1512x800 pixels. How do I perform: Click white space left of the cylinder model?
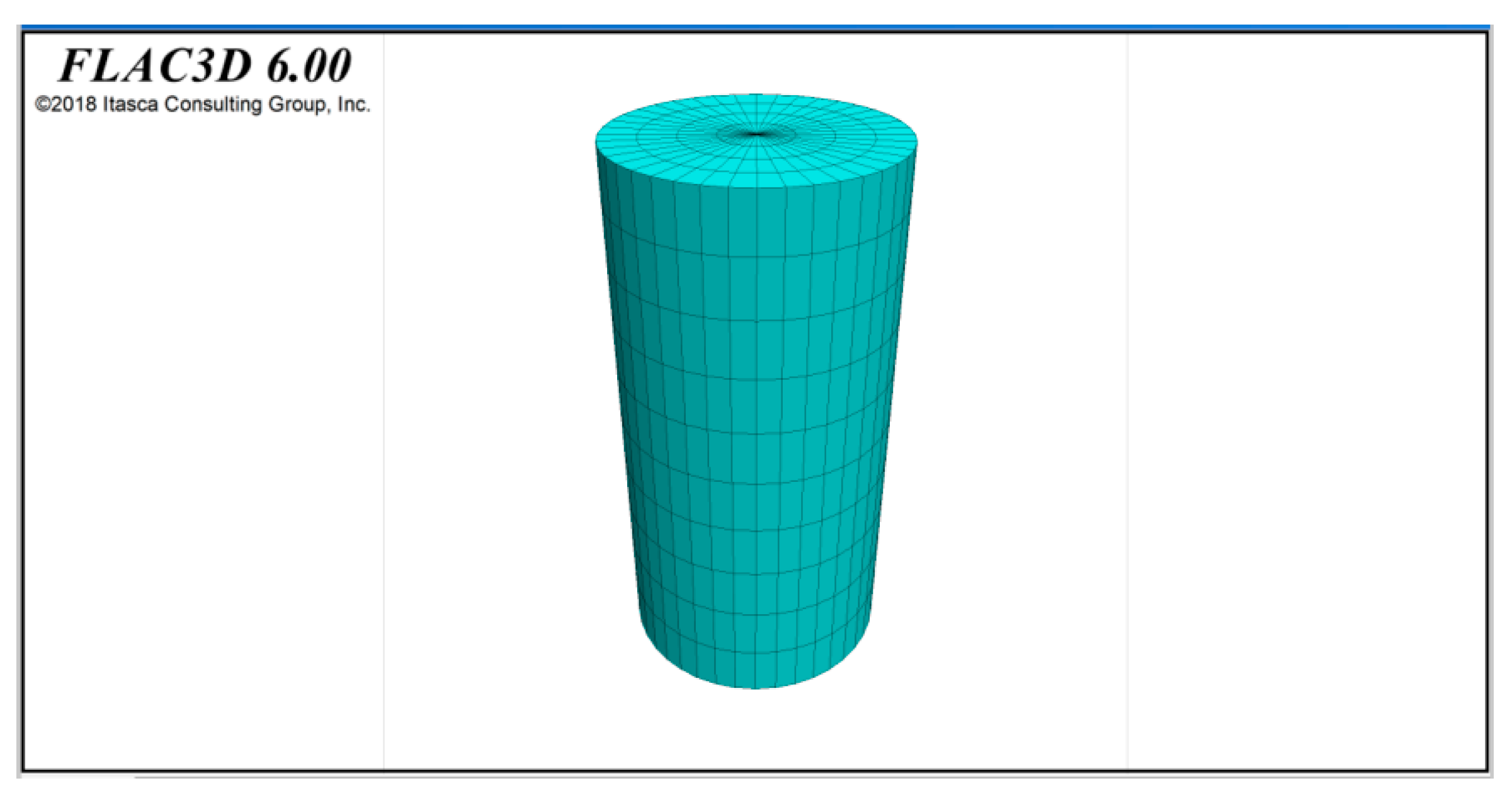coord(491,403)
